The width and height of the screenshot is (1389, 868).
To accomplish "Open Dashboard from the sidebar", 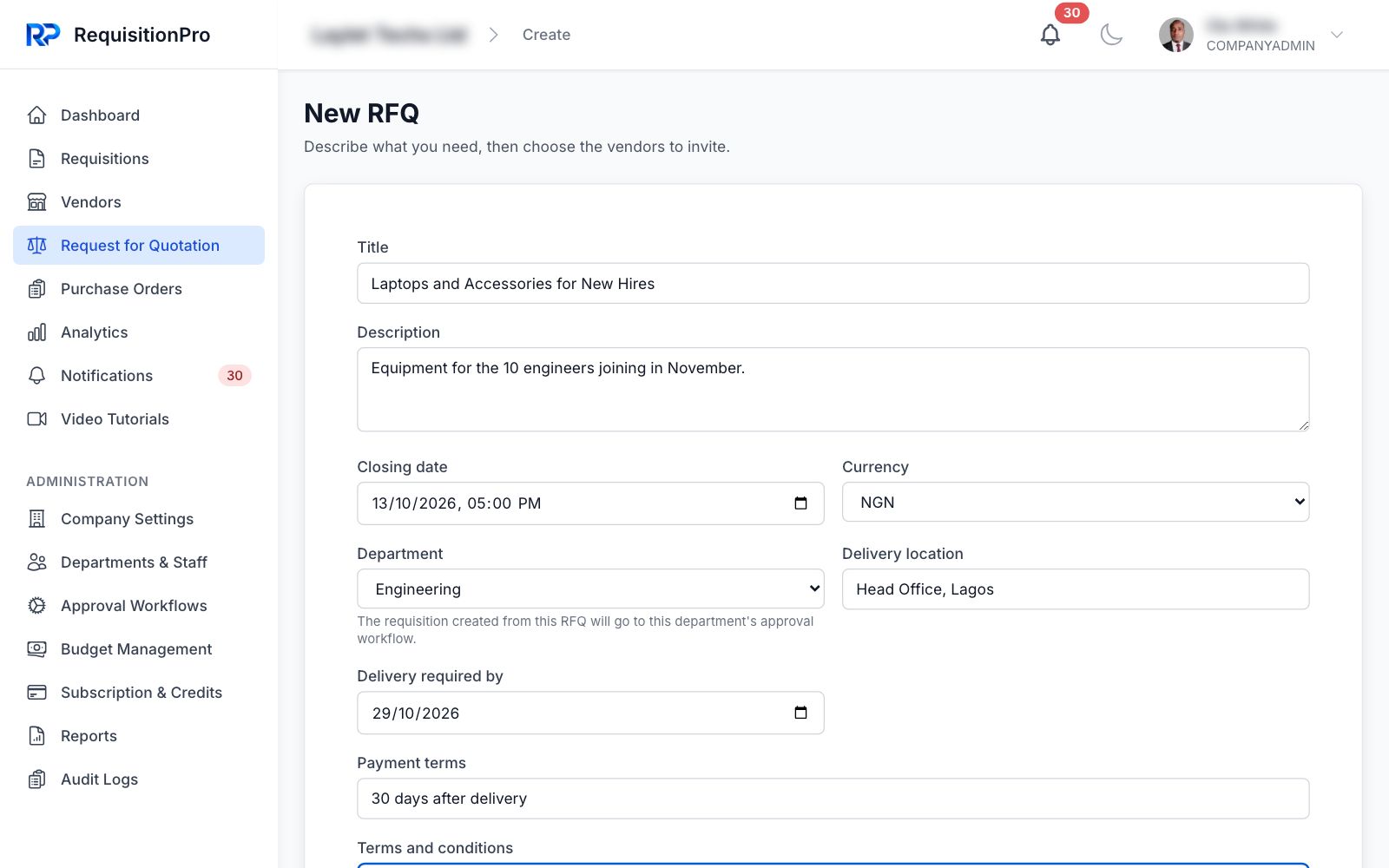I will 139,115.
